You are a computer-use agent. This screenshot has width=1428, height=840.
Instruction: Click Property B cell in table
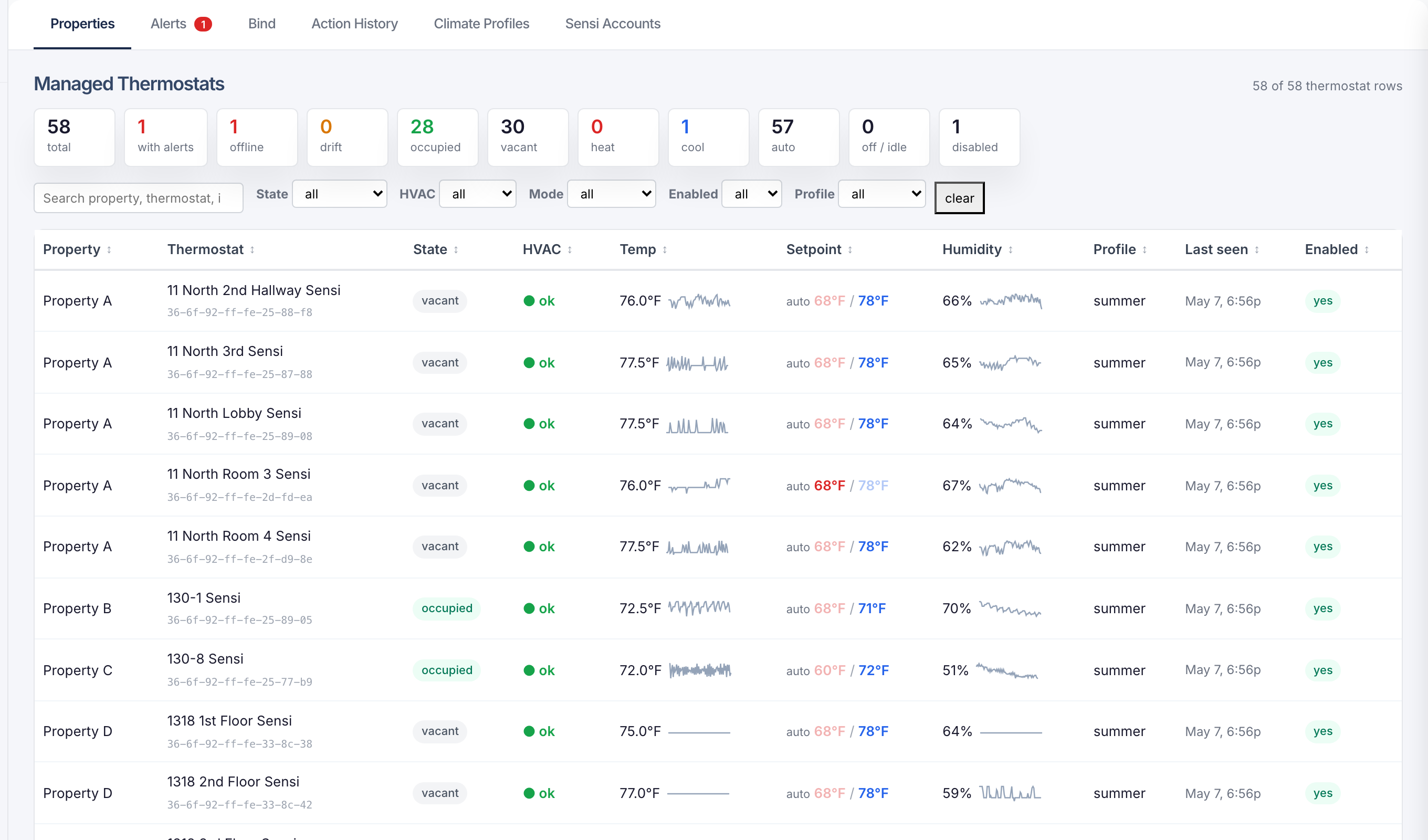(x=77, y=609)
